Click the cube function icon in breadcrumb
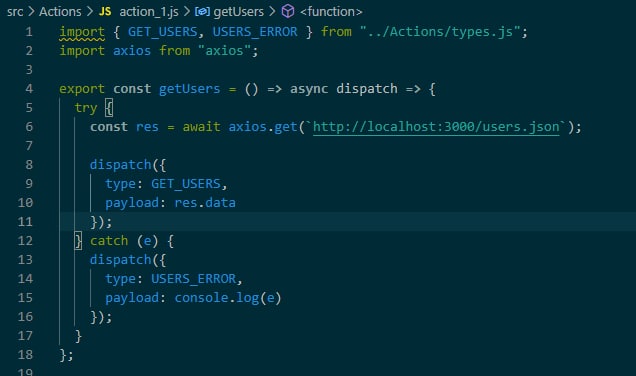Viewport: 636px width, 376px height. (288, 11)
